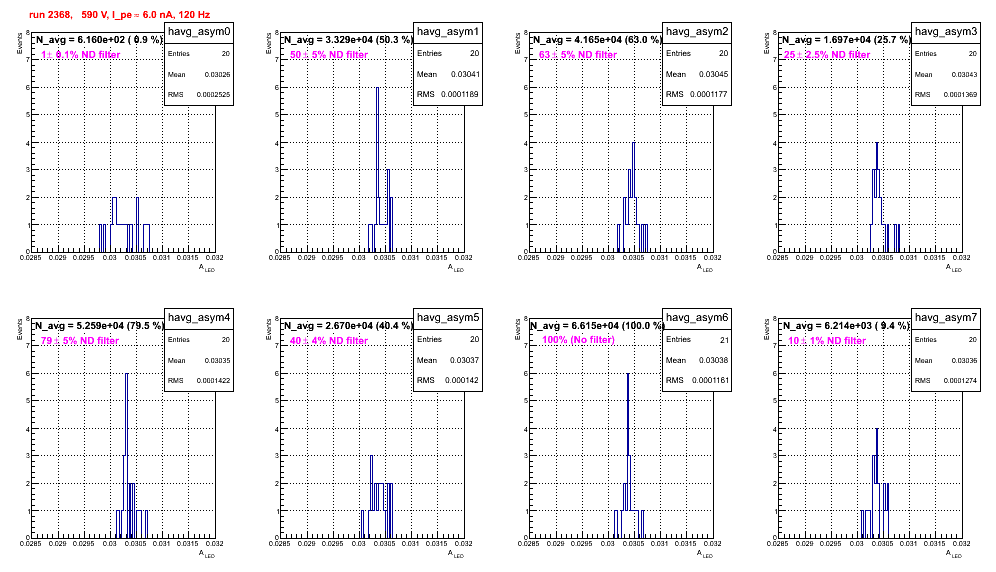
Task: Select the havg_asym6 stats box title
Action: [x=697, y=317]
